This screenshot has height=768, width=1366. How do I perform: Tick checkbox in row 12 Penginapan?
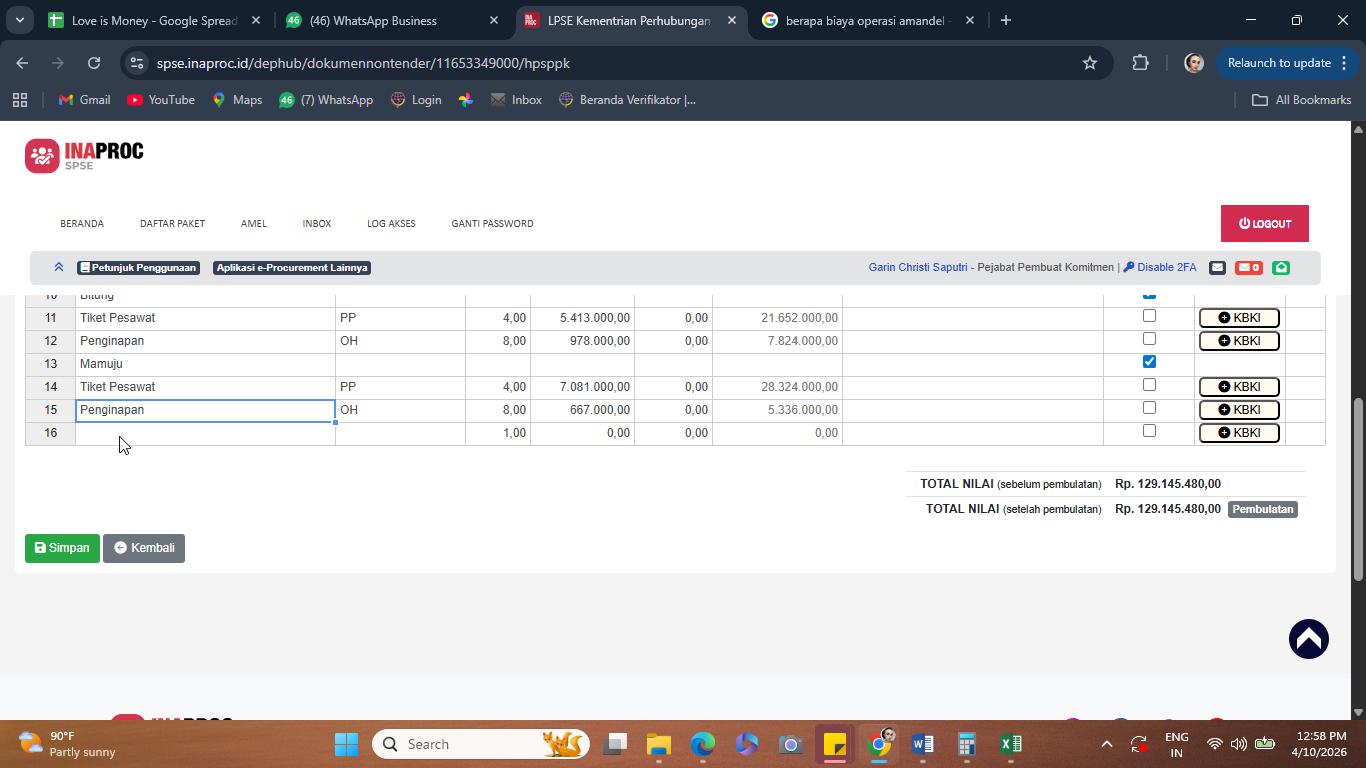[x=1149, y=339]
